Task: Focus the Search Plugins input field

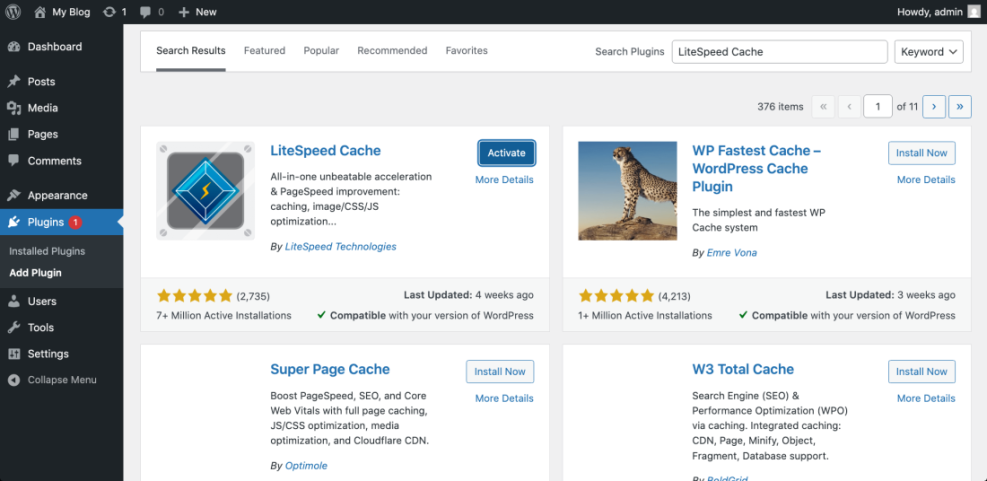Action: [x=779, y=52]
